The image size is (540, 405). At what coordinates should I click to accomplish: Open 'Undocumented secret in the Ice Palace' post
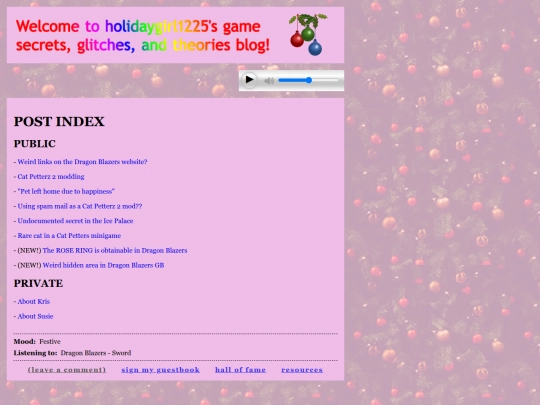[x=75, y=221]
